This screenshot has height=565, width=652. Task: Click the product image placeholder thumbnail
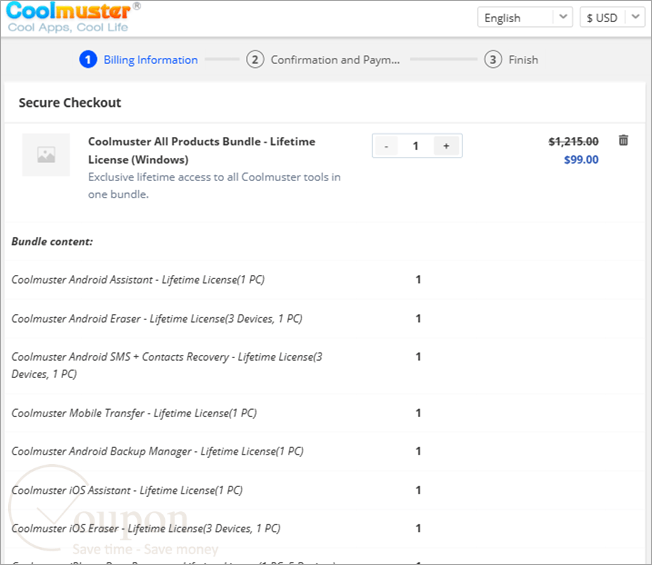(x=46, y=155)
